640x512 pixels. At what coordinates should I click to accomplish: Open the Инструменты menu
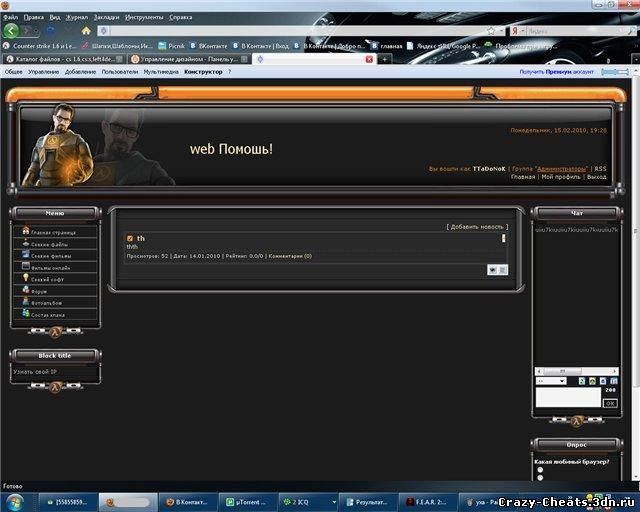click(144, 17)
